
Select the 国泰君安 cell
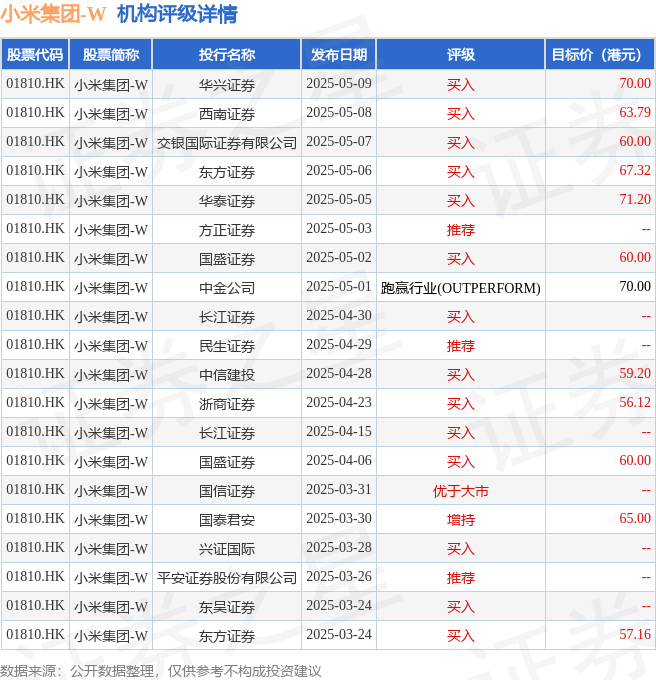point(227,520)
